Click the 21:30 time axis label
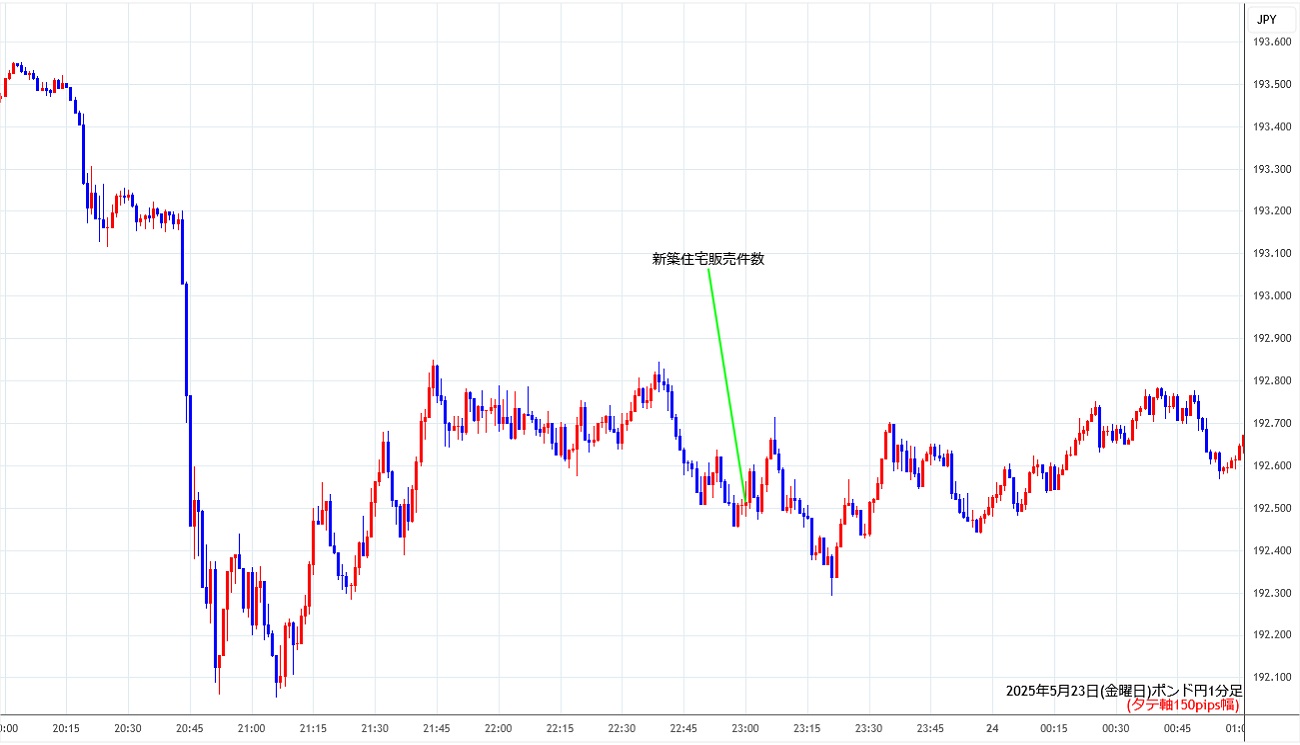This screenshot has height=745, width=1300. point(375,729)
